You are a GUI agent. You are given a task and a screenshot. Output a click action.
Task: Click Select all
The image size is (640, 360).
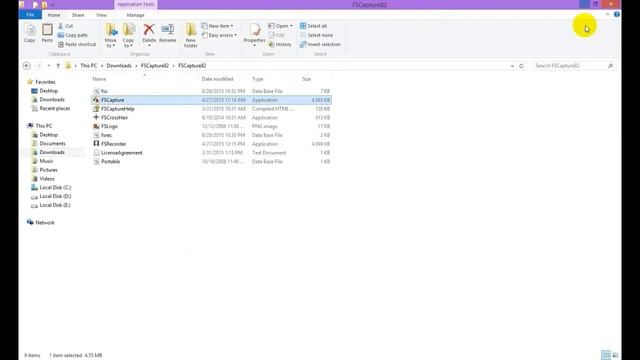(x=313, y=26)
